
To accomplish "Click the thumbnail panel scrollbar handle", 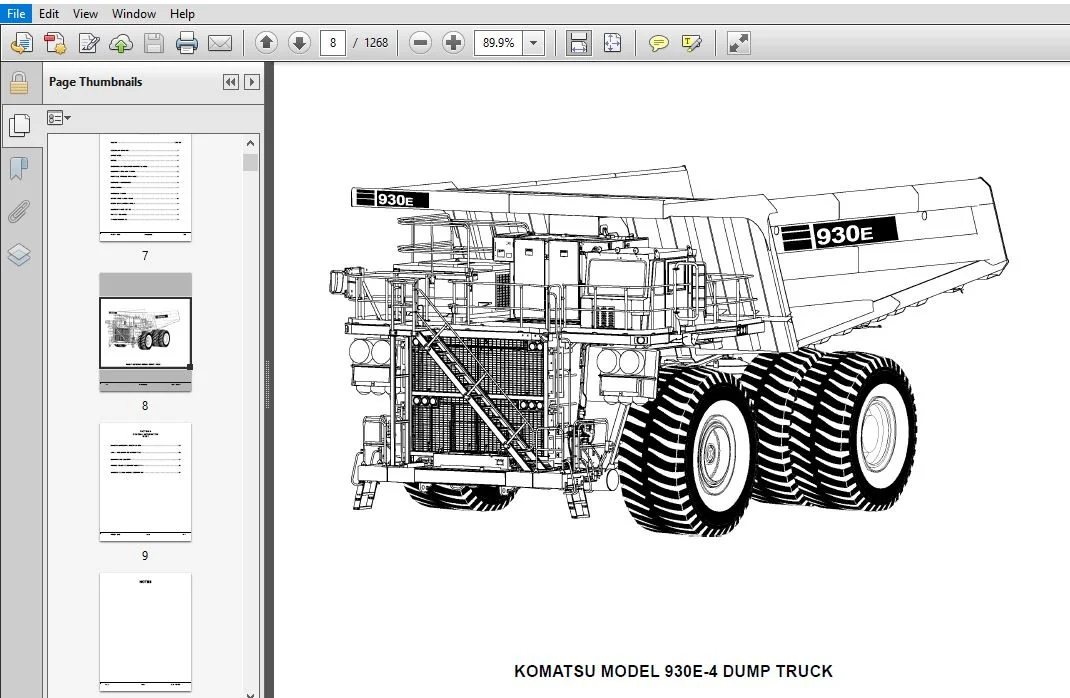I will 250,162.
